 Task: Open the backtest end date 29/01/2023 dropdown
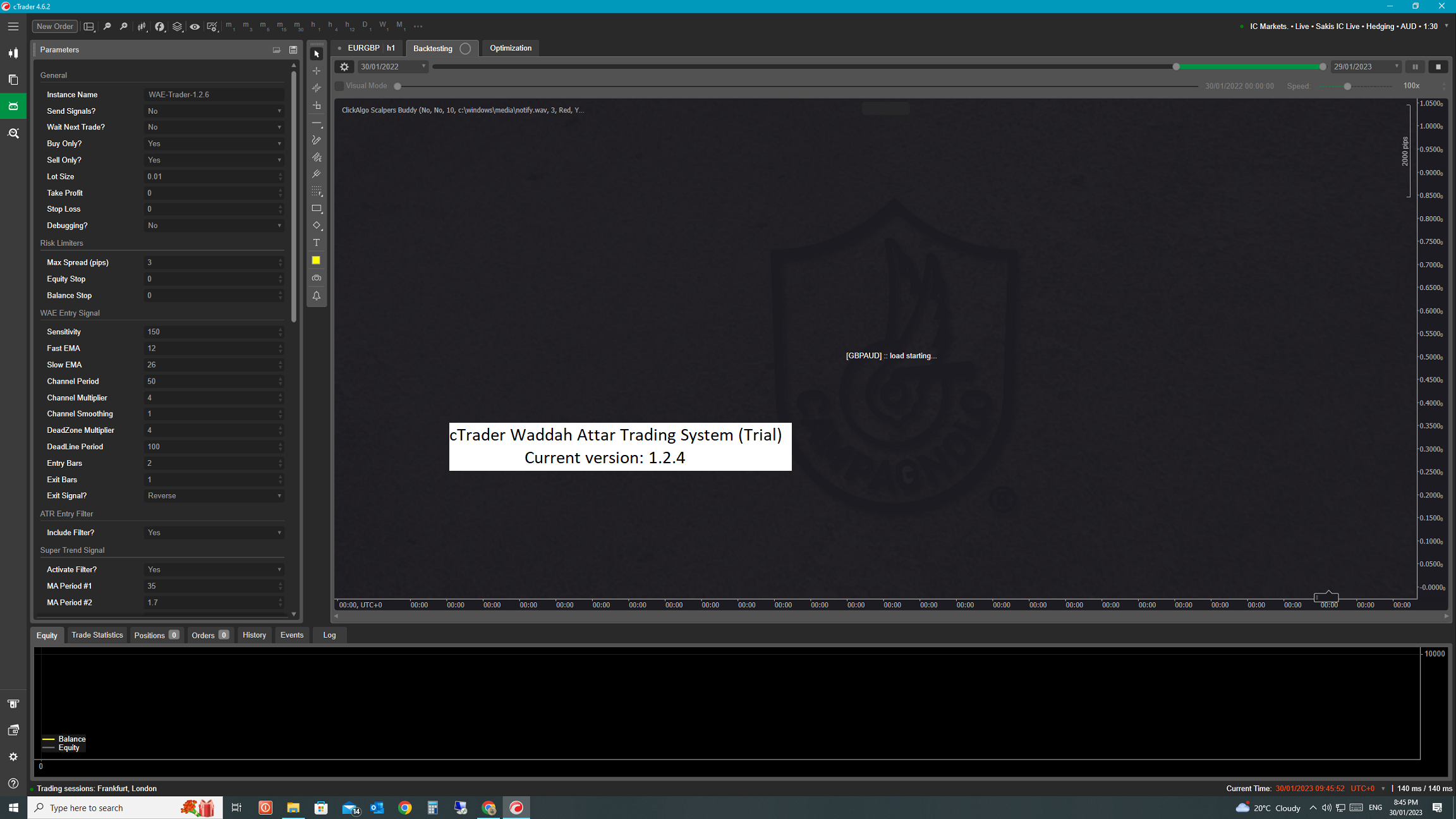pos(1366,66)
